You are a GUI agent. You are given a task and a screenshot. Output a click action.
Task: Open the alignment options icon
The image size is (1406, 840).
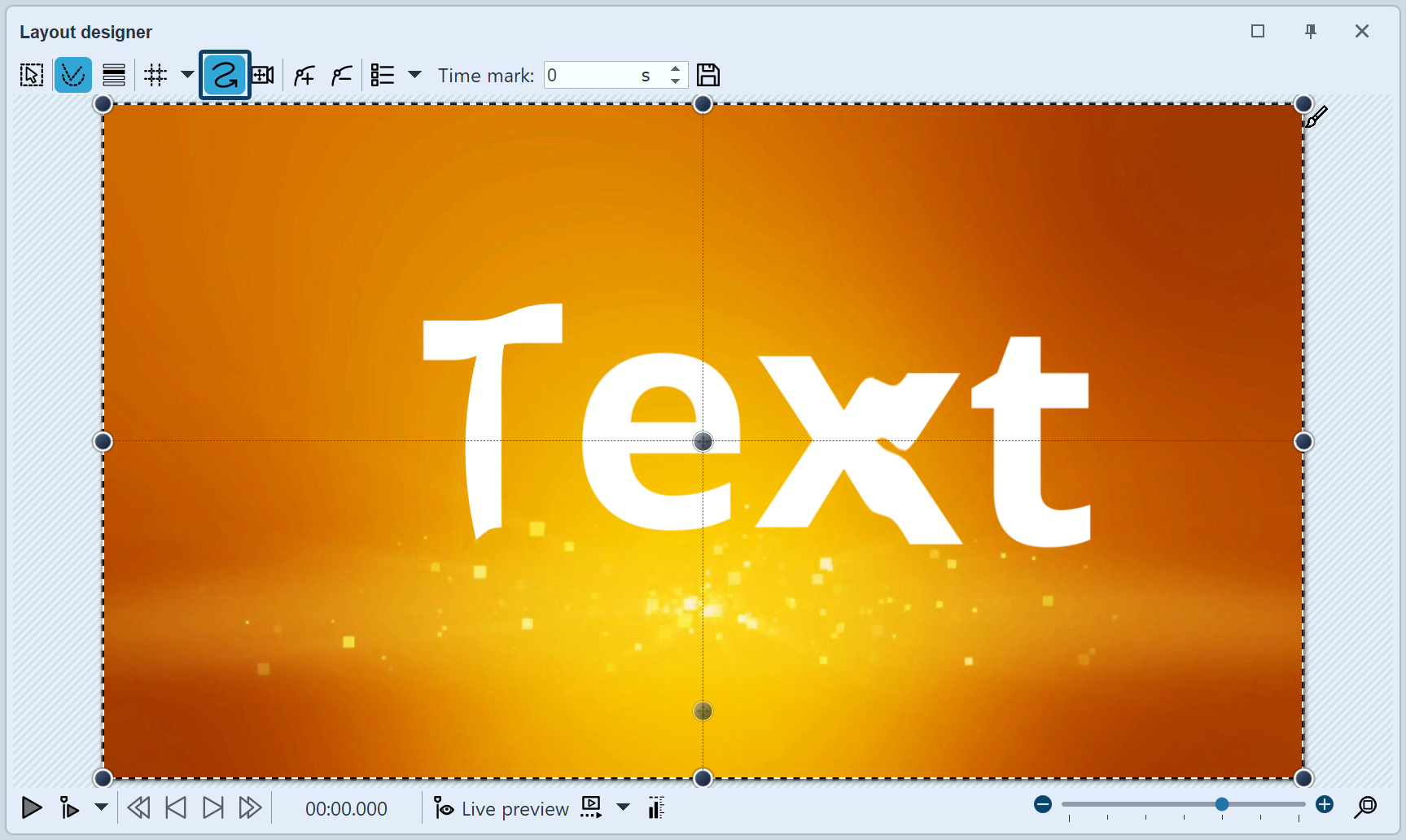114,75
